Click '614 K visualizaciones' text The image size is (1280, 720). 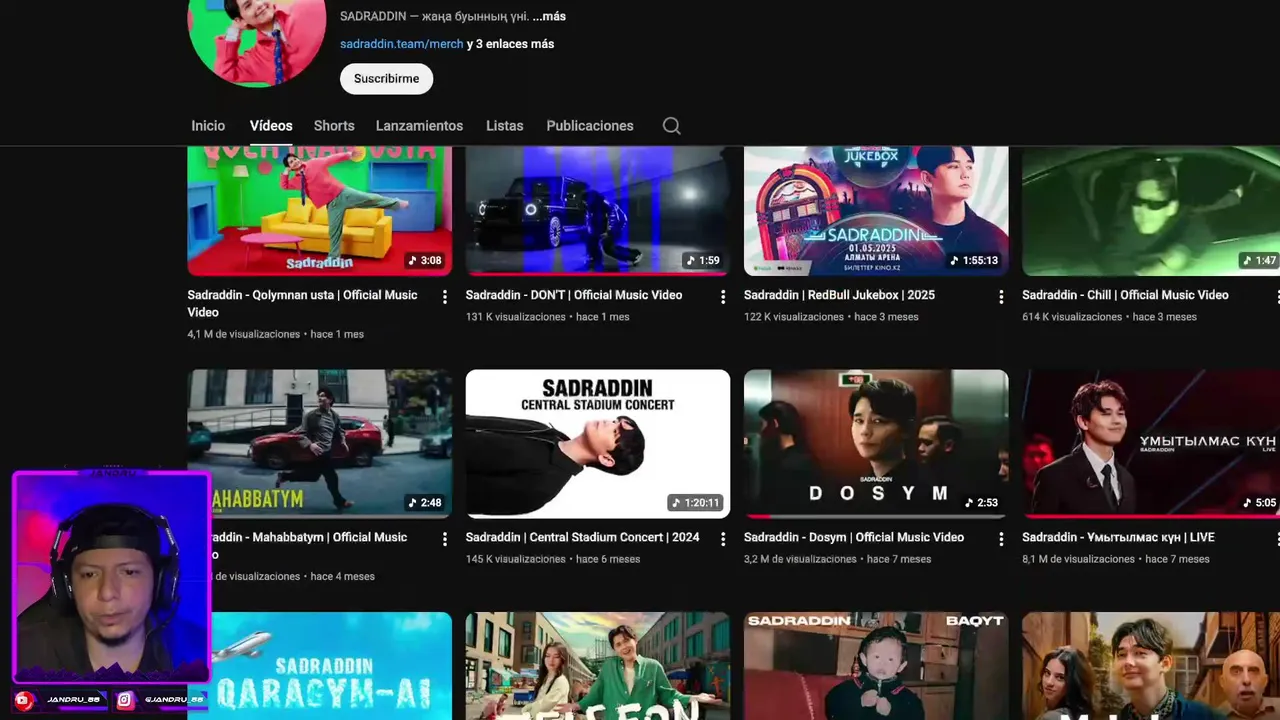click(x=1072, y=317)
